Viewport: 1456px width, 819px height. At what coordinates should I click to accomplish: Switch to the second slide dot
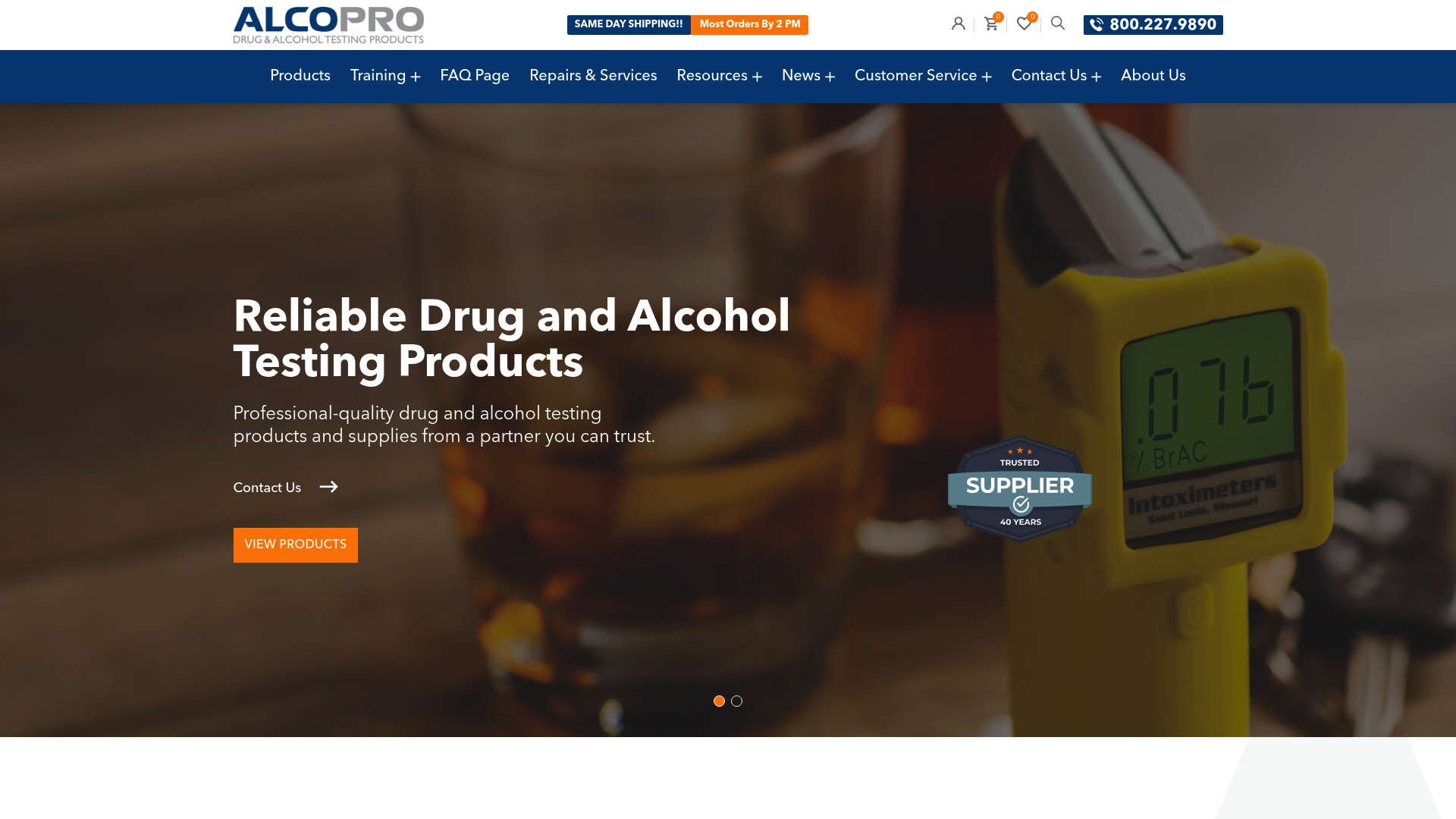pos(736,701)
